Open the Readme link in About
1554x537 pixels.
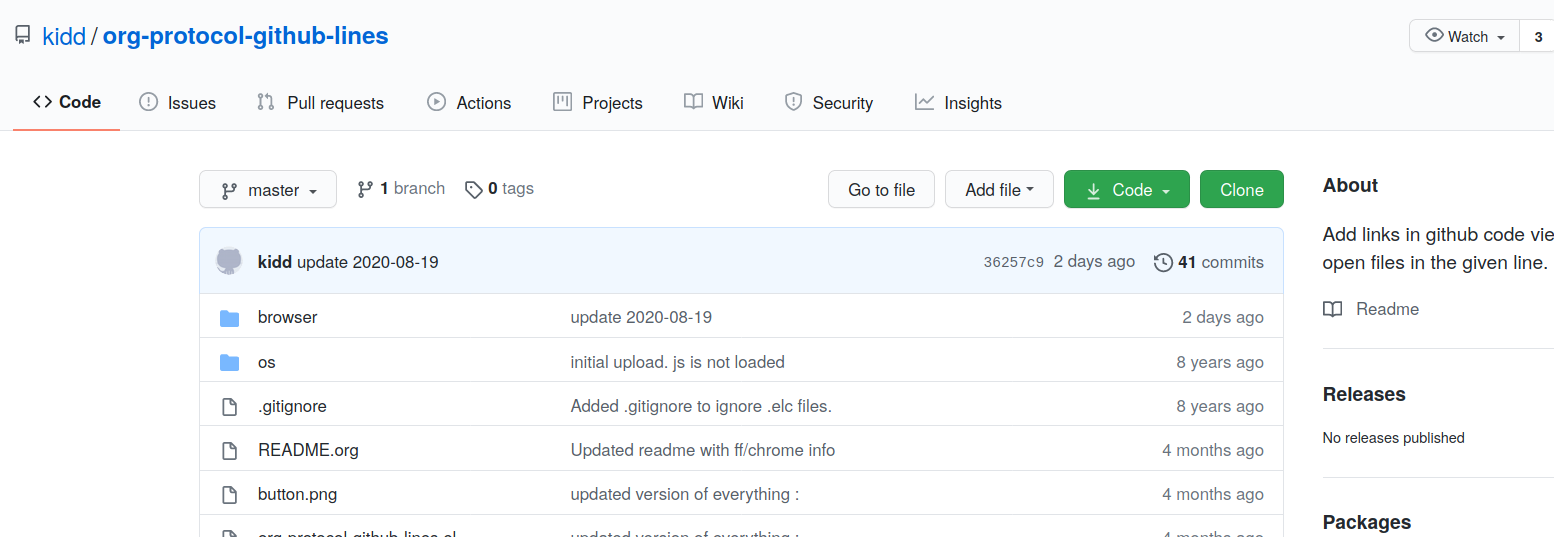point(1371,309)
